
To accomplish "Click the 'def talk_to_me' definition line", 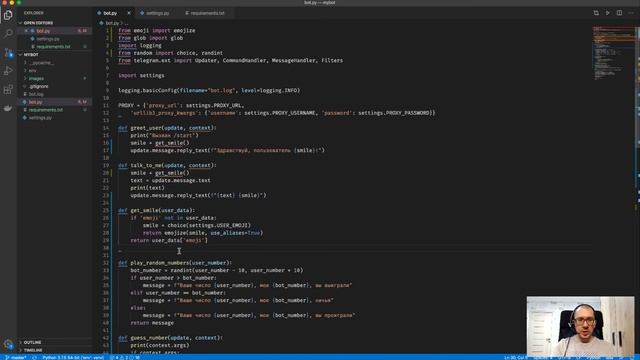I will (x=167, y=166).
